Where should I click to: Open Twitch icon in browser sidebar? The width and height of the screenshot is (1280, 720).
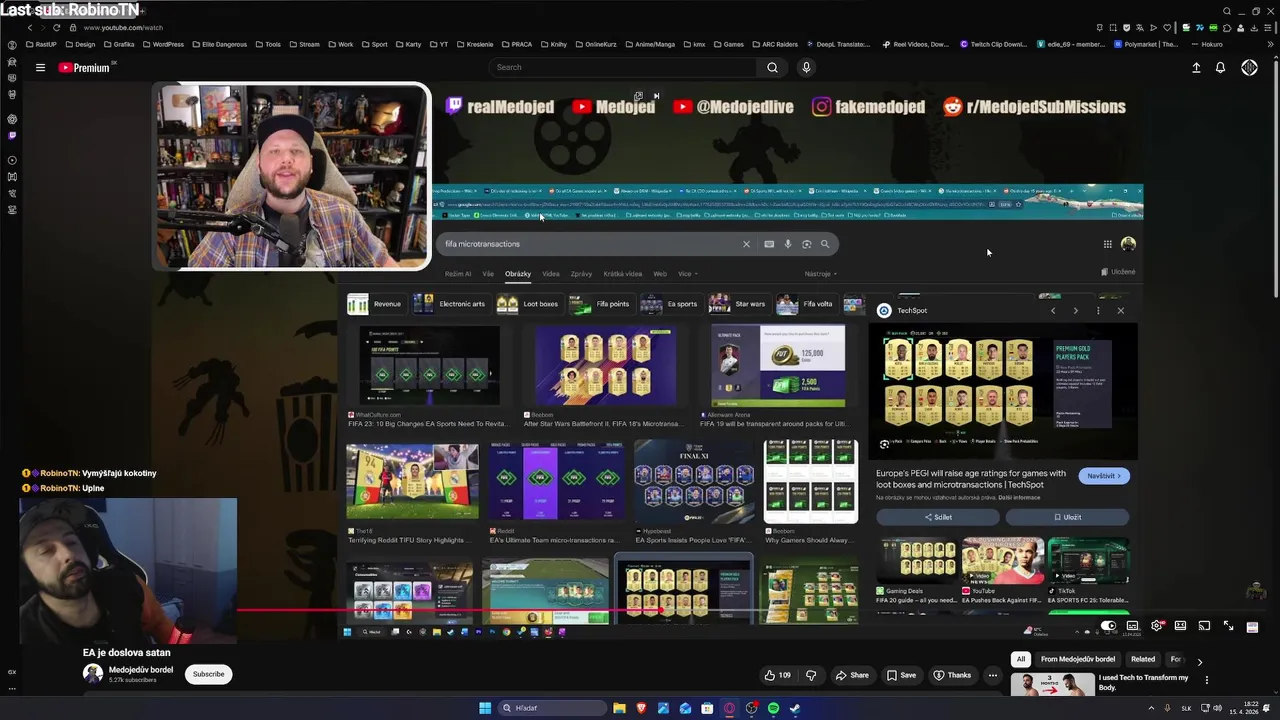pyautogui.click(x=12, y=135)
